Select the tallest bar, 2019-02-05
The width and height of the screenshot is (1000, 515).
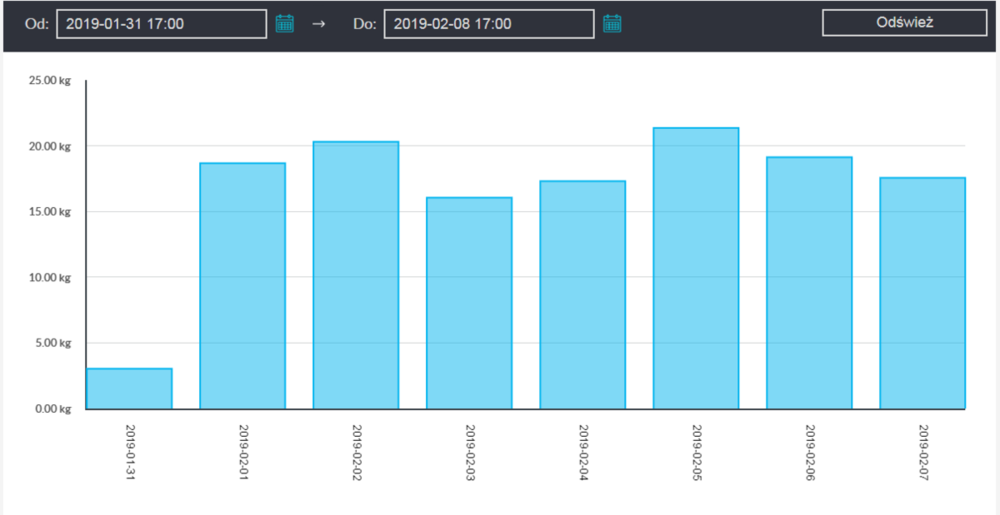[696, 268]
